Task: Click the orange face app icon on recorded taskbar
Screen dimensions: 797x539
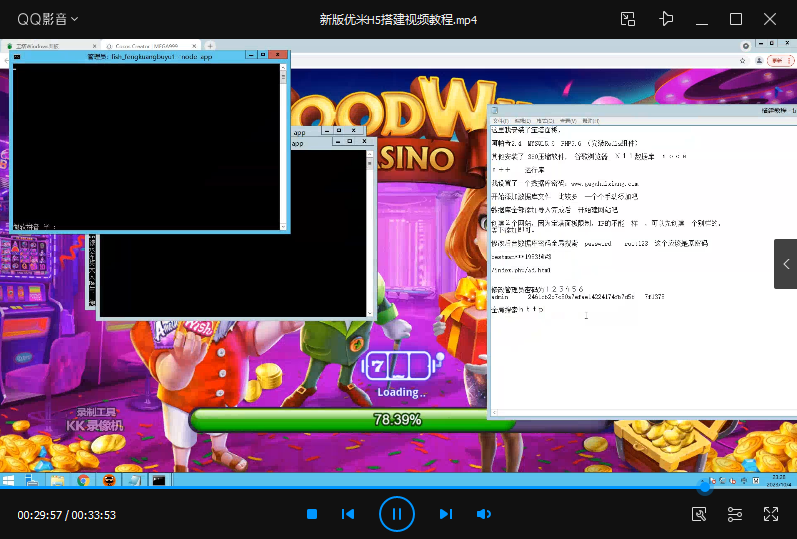Action: point(109,480)
